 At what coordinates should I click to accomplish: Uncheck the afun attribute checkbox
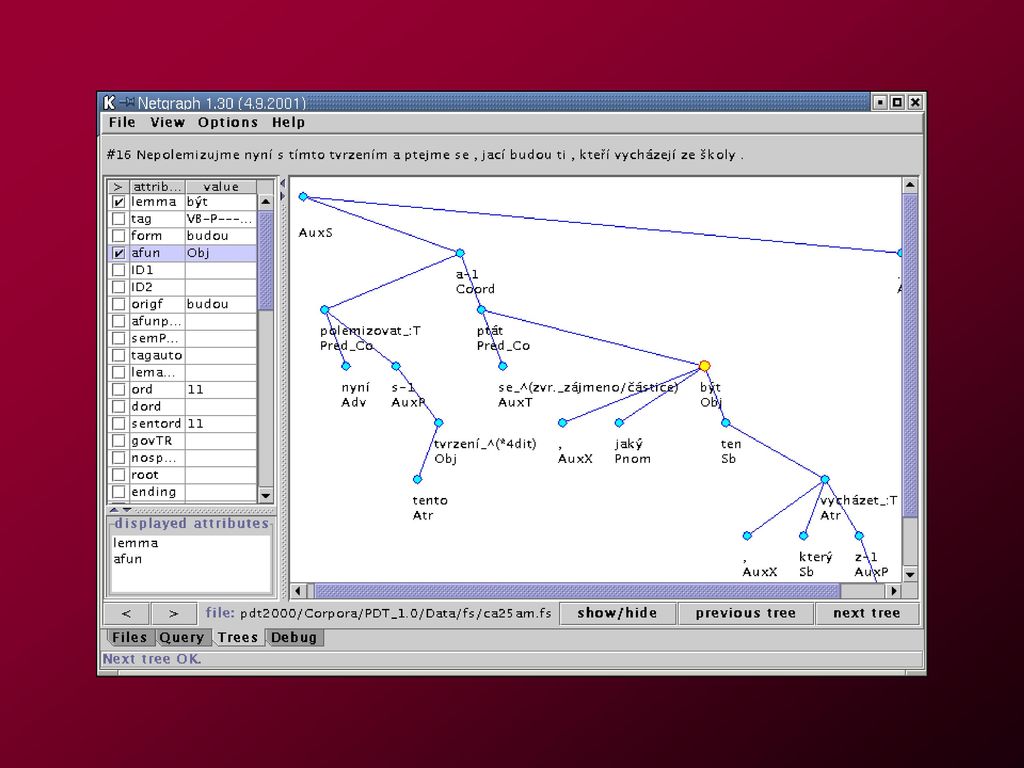point(118,253)
